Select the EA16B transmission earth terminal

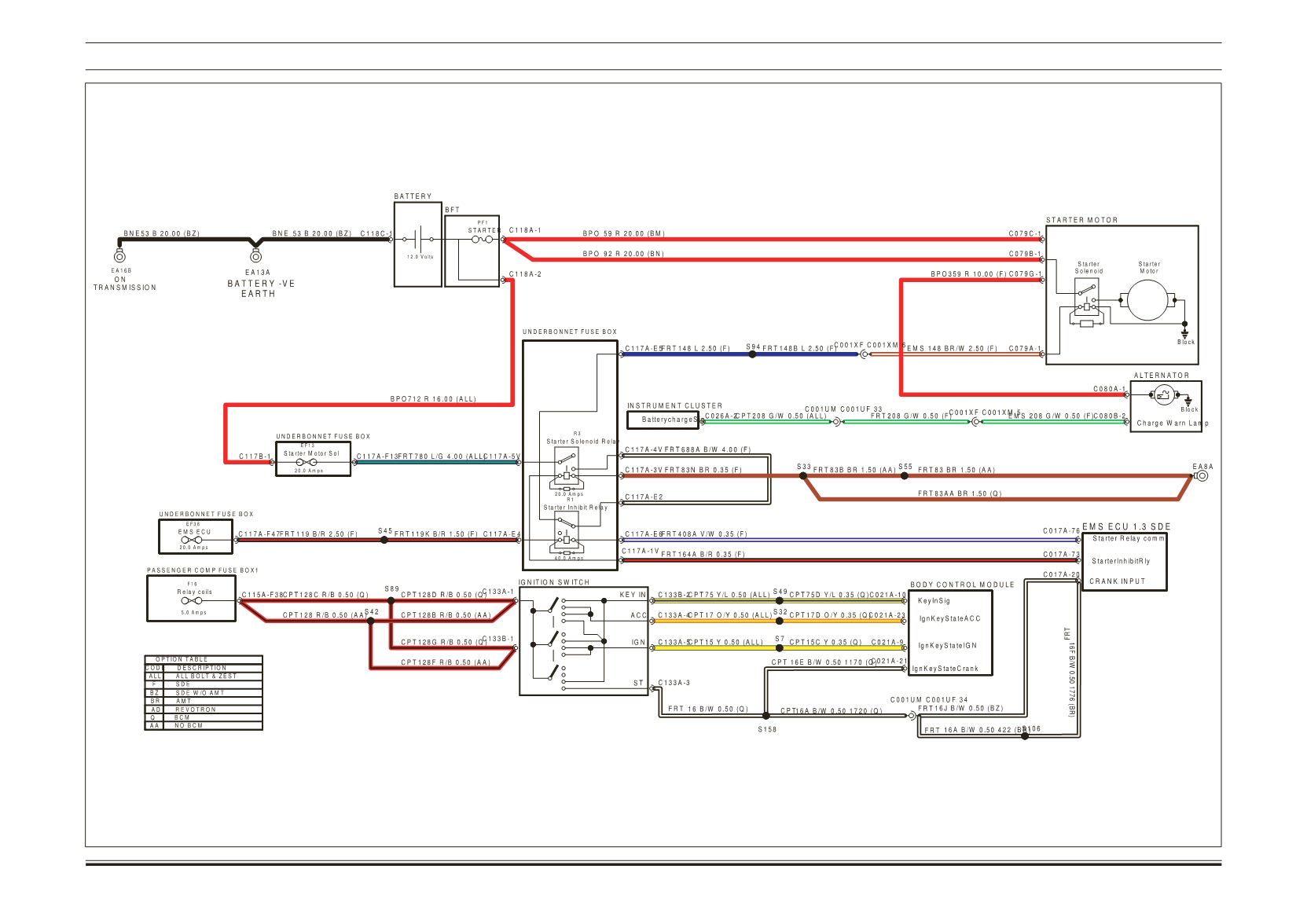tap(119, 256)
